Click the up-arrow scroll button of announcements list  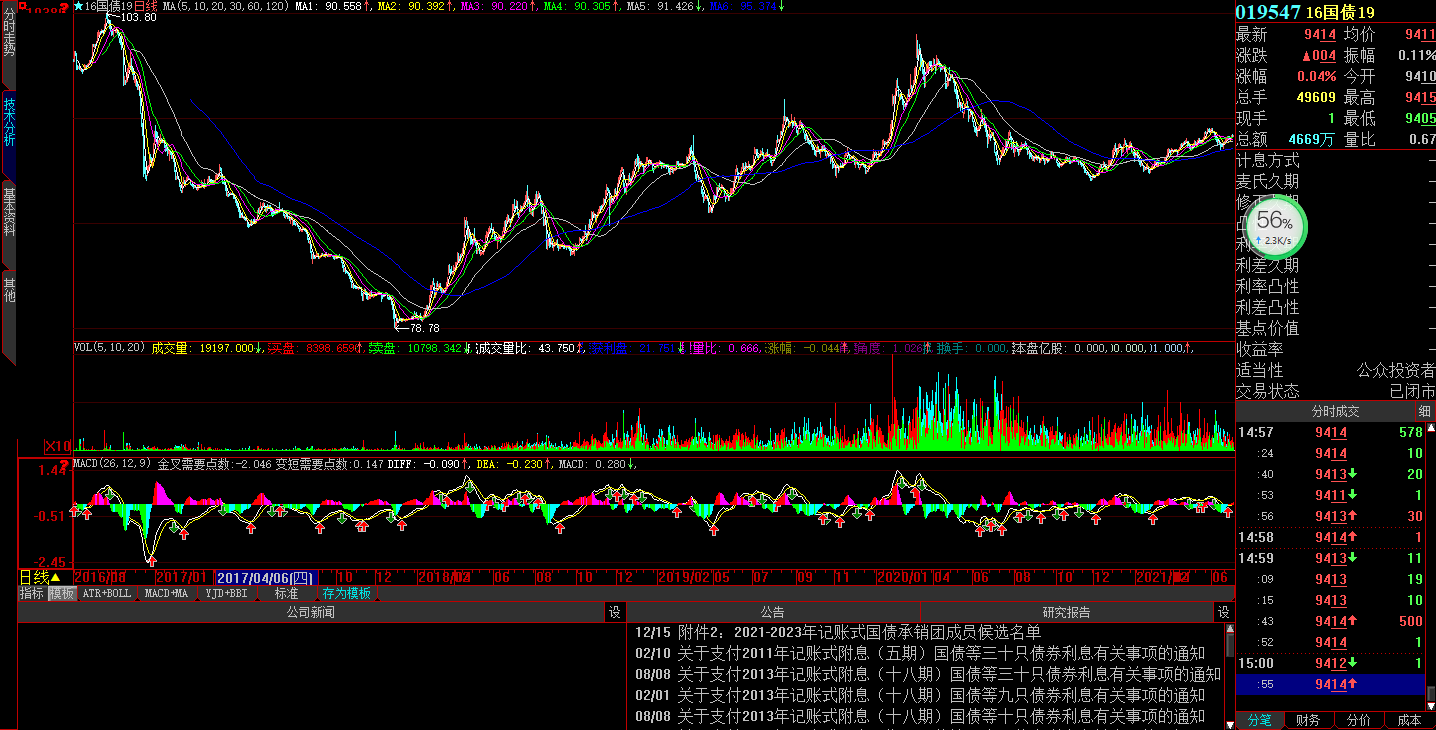pos(1229,631)
